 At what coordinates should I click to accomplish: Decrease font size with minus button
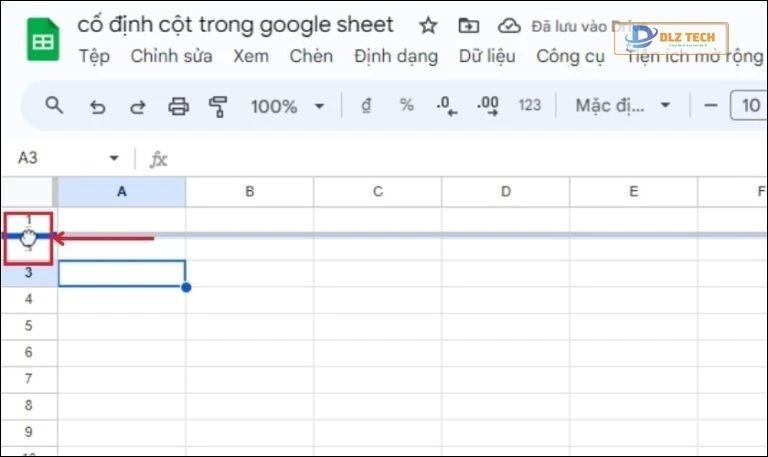pyautogui.click(x=711, y=105)
